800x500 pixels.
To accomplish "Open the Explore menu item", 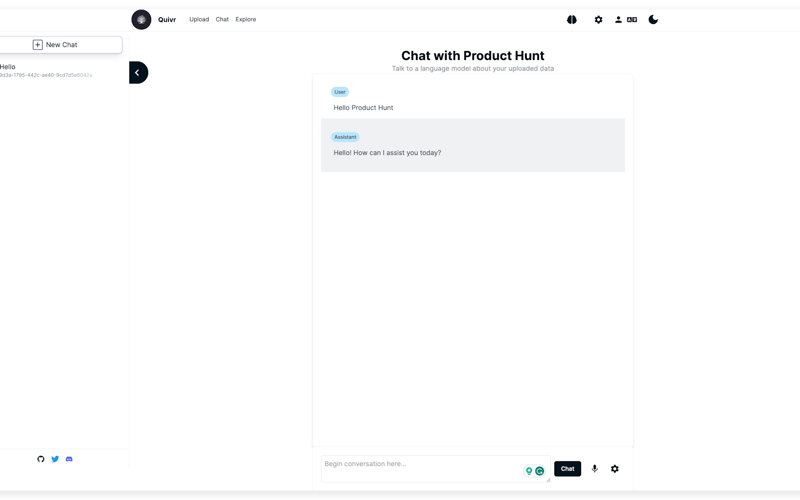I will (246, 20).
